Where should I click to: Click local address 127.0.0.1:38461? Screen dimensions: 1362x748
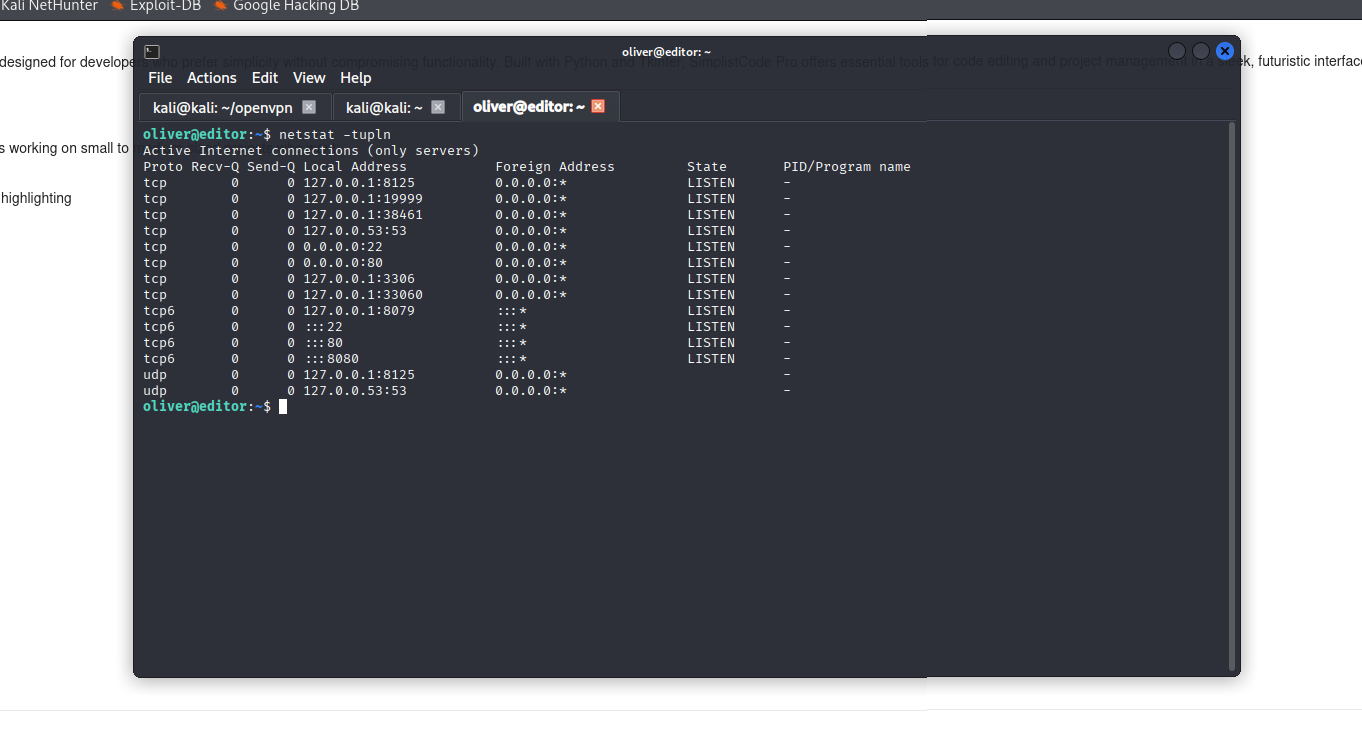[363, 215]
